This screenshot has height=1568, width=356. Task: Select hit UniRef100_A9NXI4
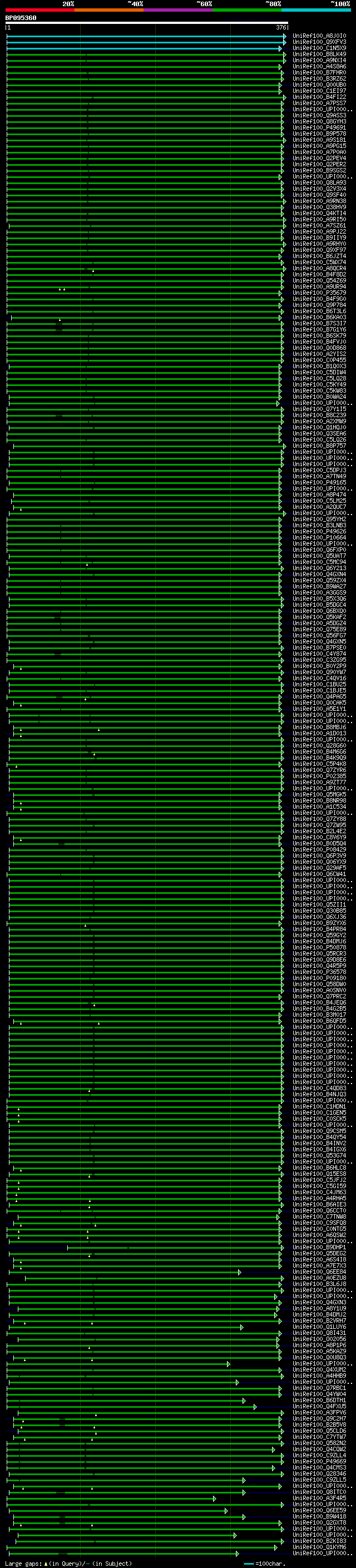(319, 60)
